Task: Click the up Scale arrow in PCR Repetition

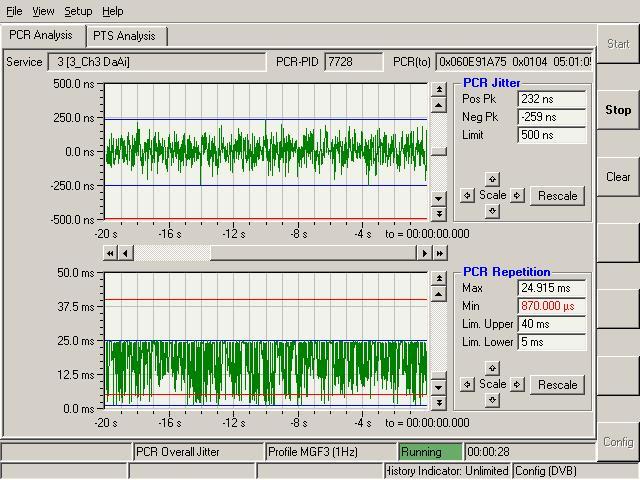Action: 492,368
